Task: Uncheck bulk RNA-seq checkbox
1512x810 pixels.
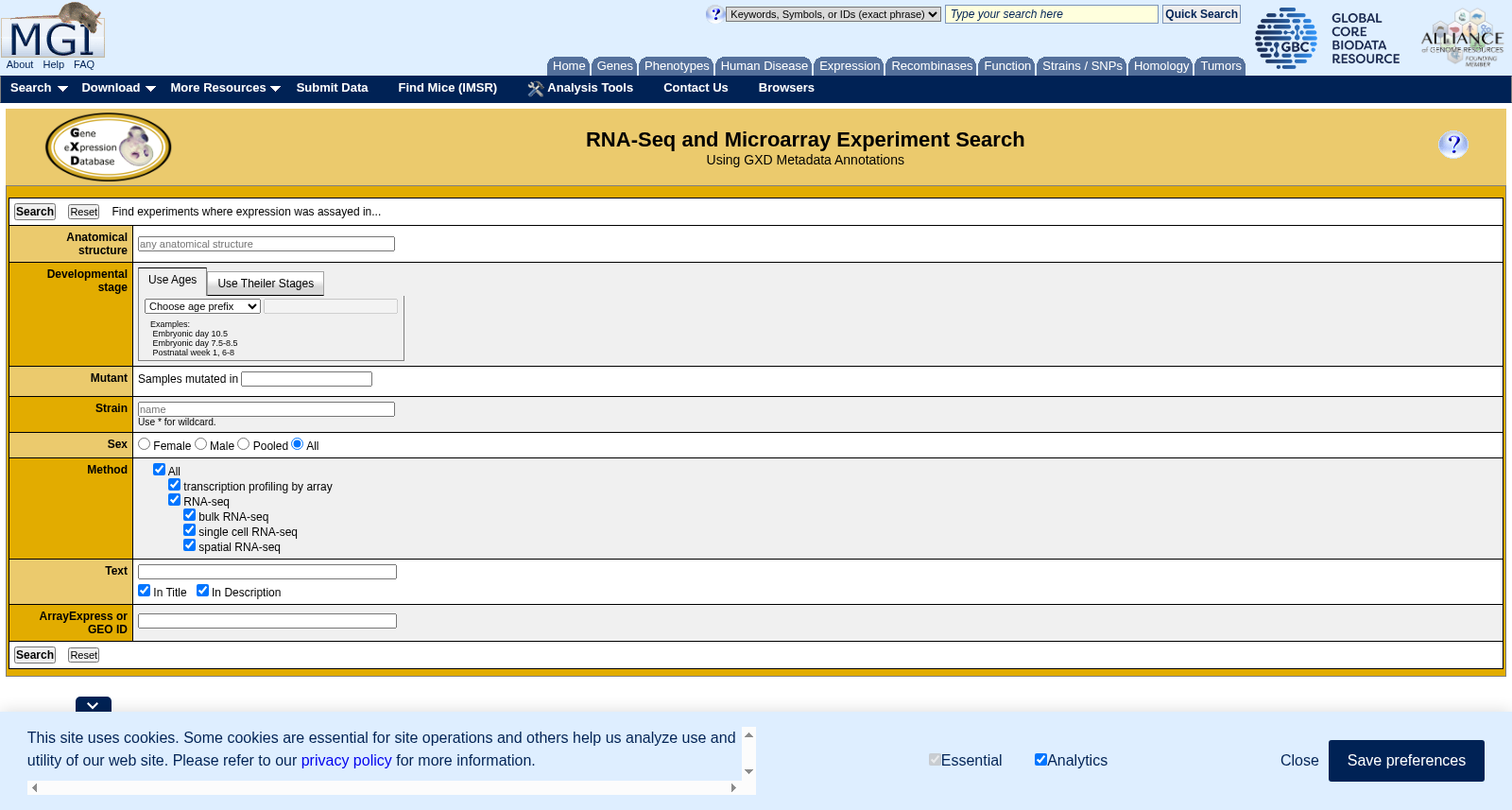Action: [x=190, y=515]
